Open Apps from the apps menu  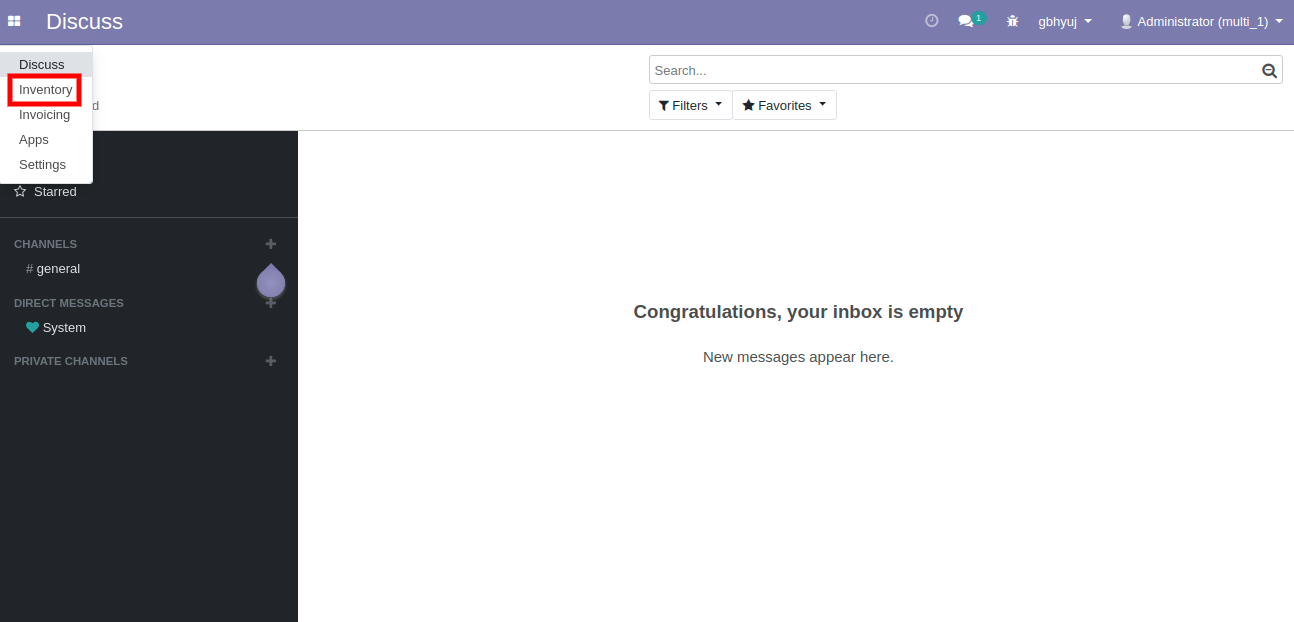(34, 140)
